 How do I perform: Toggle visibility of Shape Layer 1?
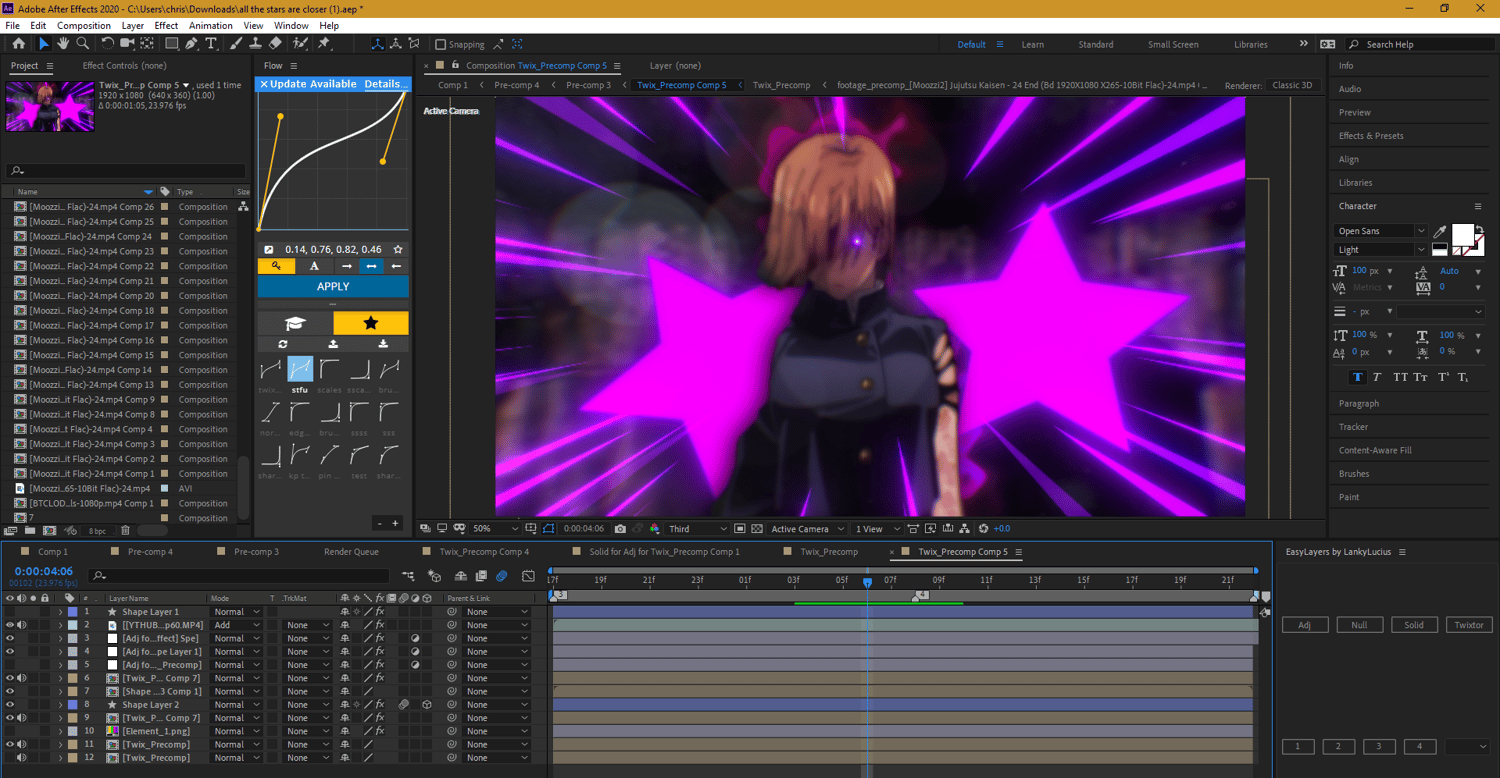click(x=10, y=612)
